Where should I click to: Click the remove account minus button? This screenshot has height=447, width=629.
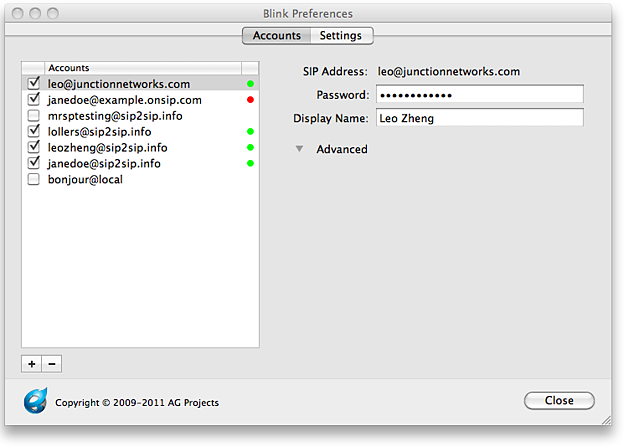coord(52,364)
